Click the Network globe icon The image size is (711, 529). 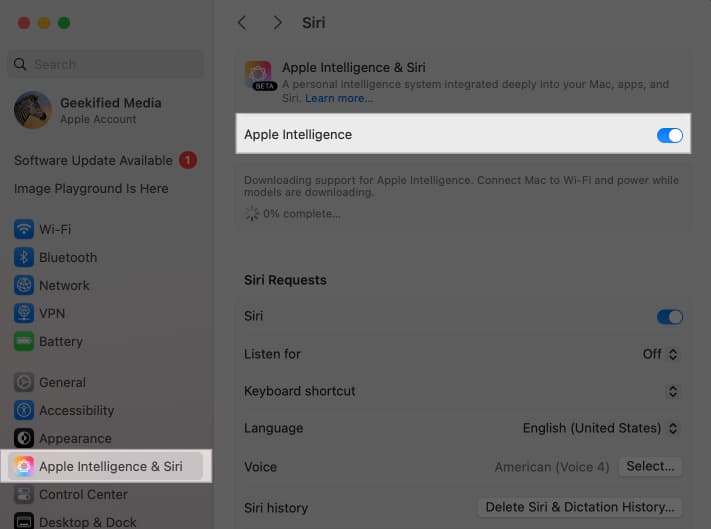(x=24, y=285)
